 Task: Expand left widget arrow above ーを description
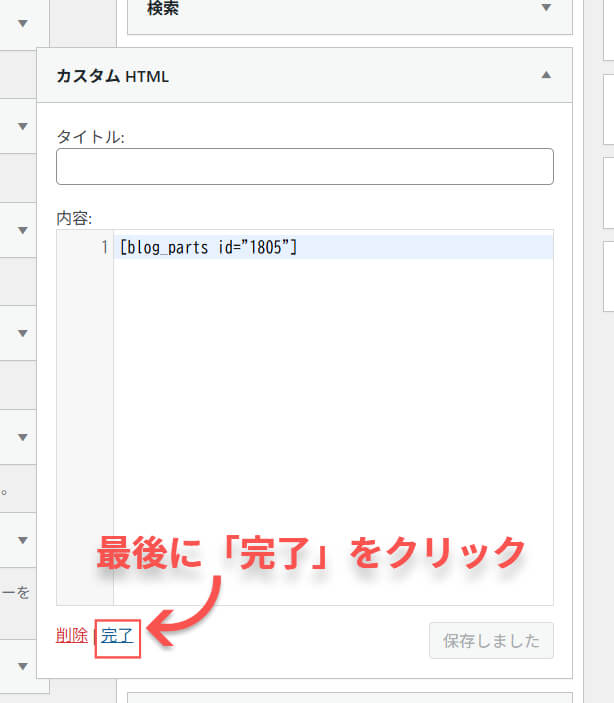[x=22, y=541]
